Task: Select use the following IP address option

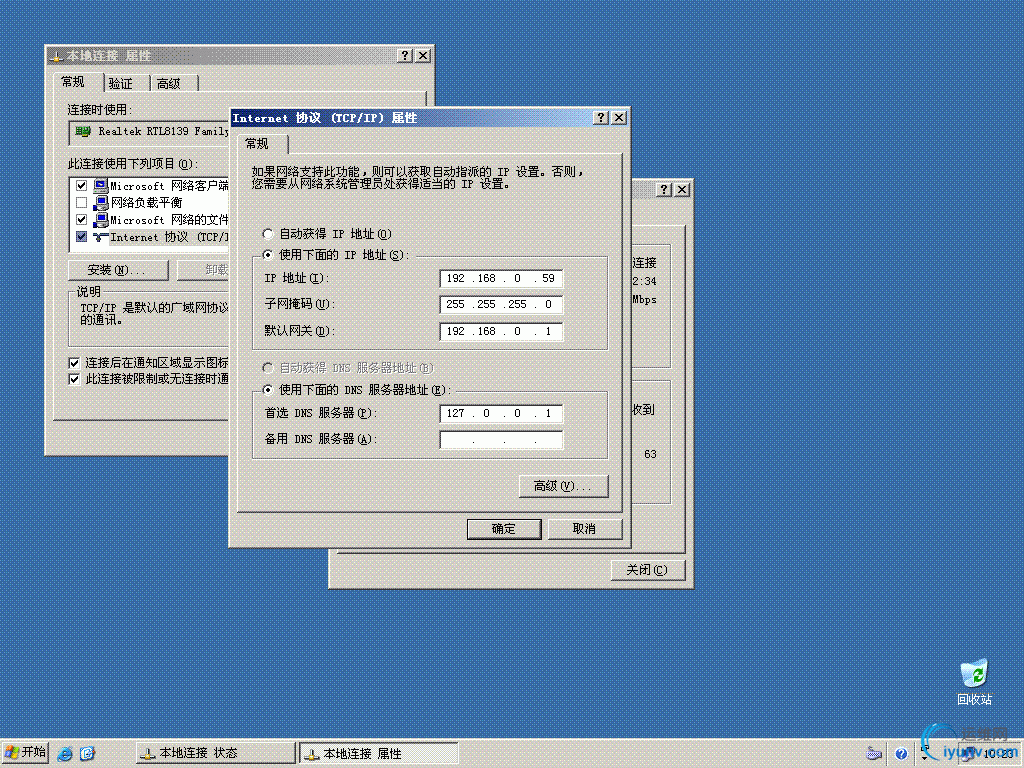Action: [x=267, y=255]
